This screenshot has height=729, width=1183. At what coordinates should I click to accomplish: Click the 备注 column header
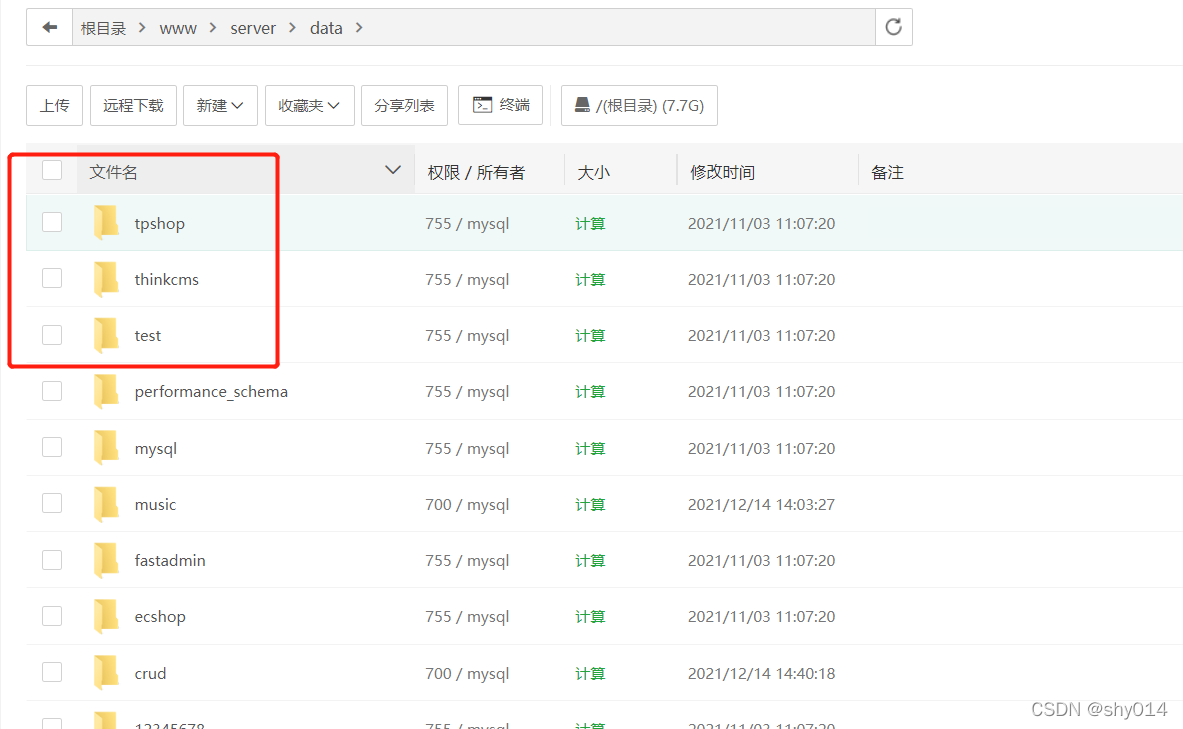pos(887,172)
